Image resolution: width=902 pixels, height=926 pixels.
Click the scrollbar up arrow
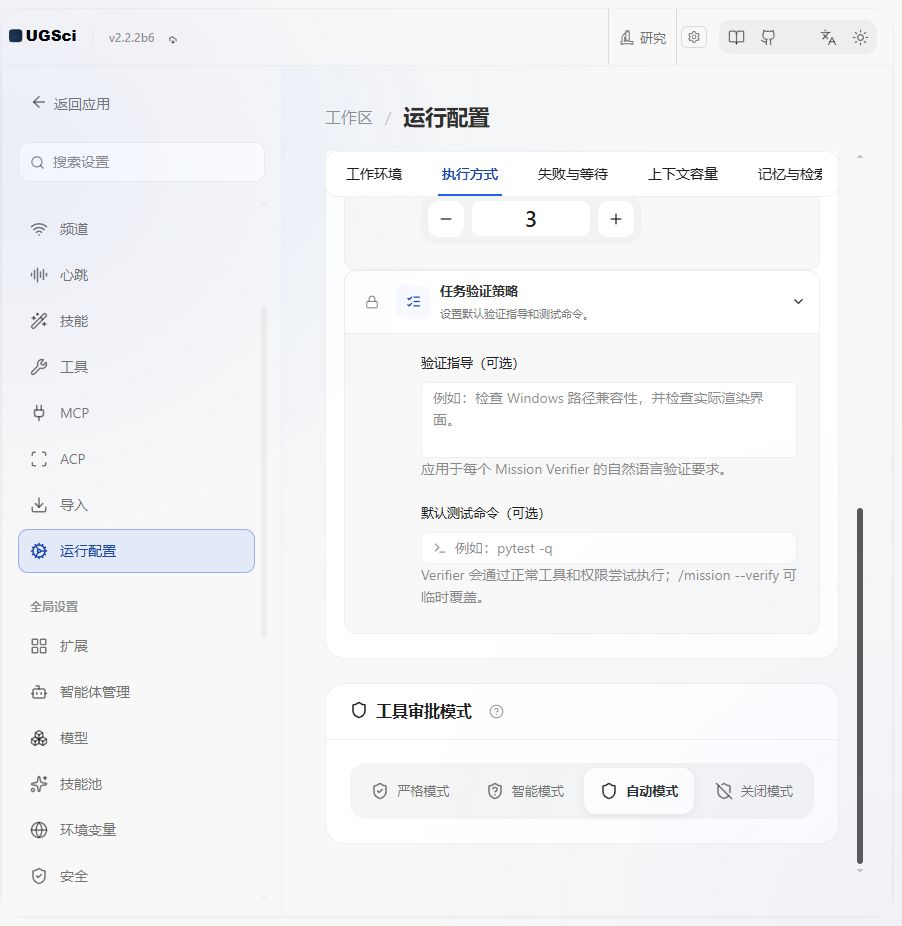[x=860, y=156]
